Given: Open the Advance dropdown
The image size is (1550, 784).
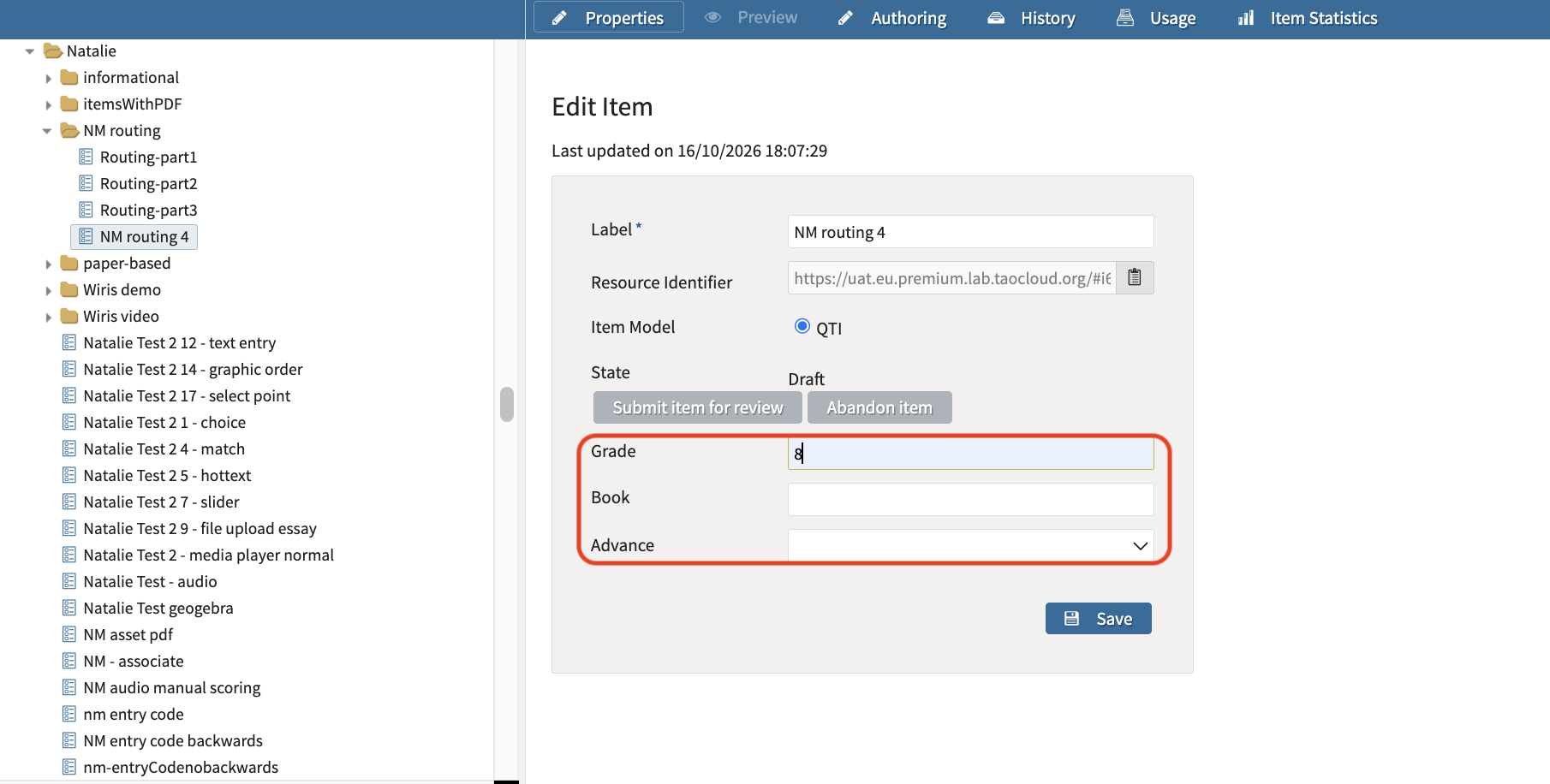Looking at the screenshot, I should click(x=971, y=545).
